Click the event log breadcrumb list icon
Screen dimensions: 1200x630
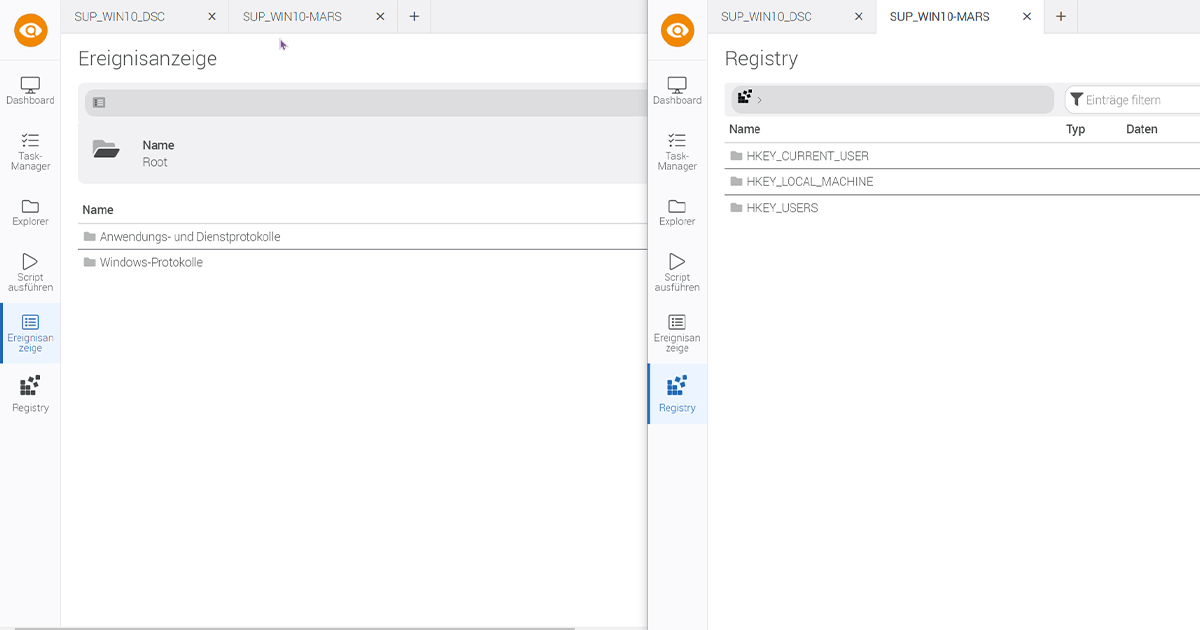coord(99,102)
